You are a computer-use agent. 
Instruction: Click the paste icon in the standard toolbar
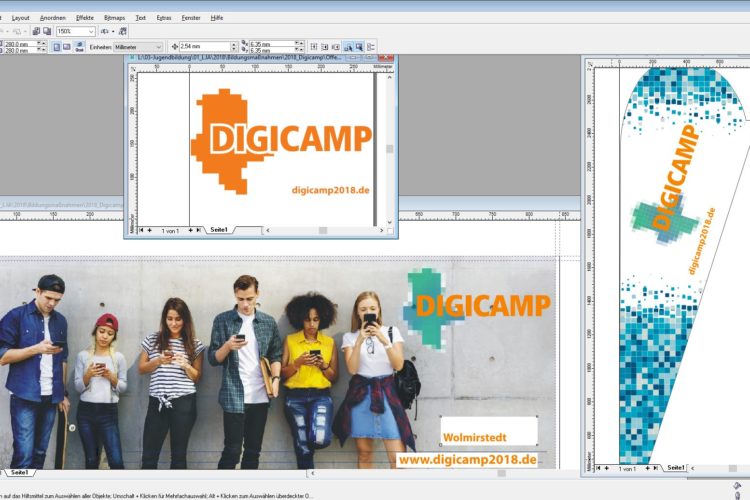click(47, 31)
